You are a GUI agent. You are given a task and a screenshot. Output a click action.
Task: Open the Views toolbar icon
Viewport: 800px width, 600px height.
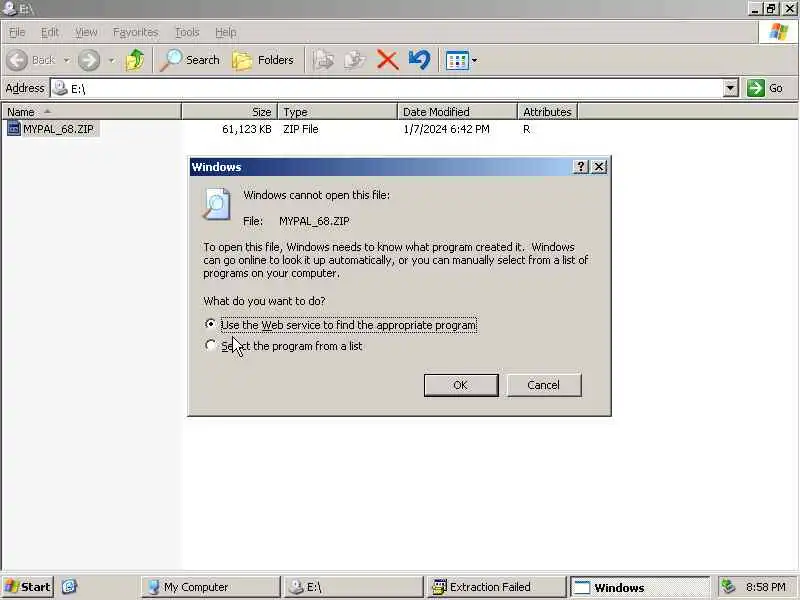[457, 61]
